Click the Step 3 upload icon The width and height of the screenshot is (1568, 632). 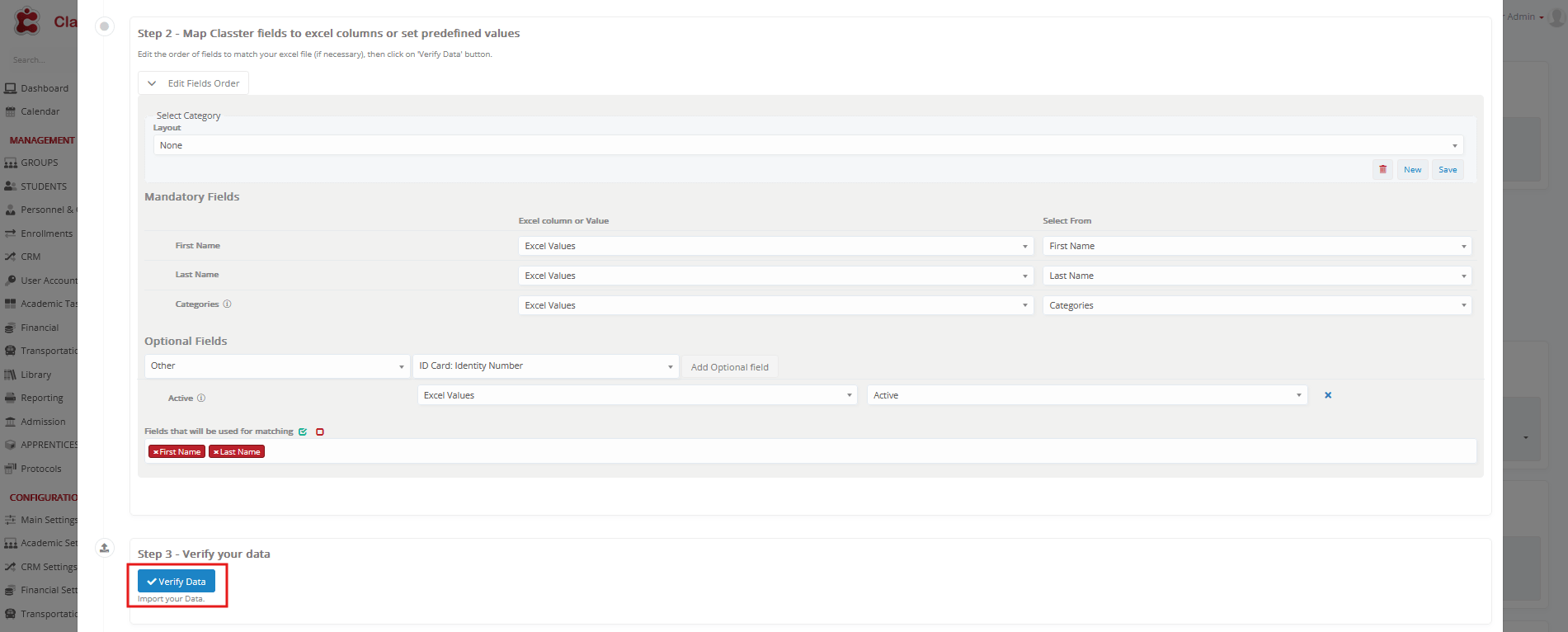[105, 548]
